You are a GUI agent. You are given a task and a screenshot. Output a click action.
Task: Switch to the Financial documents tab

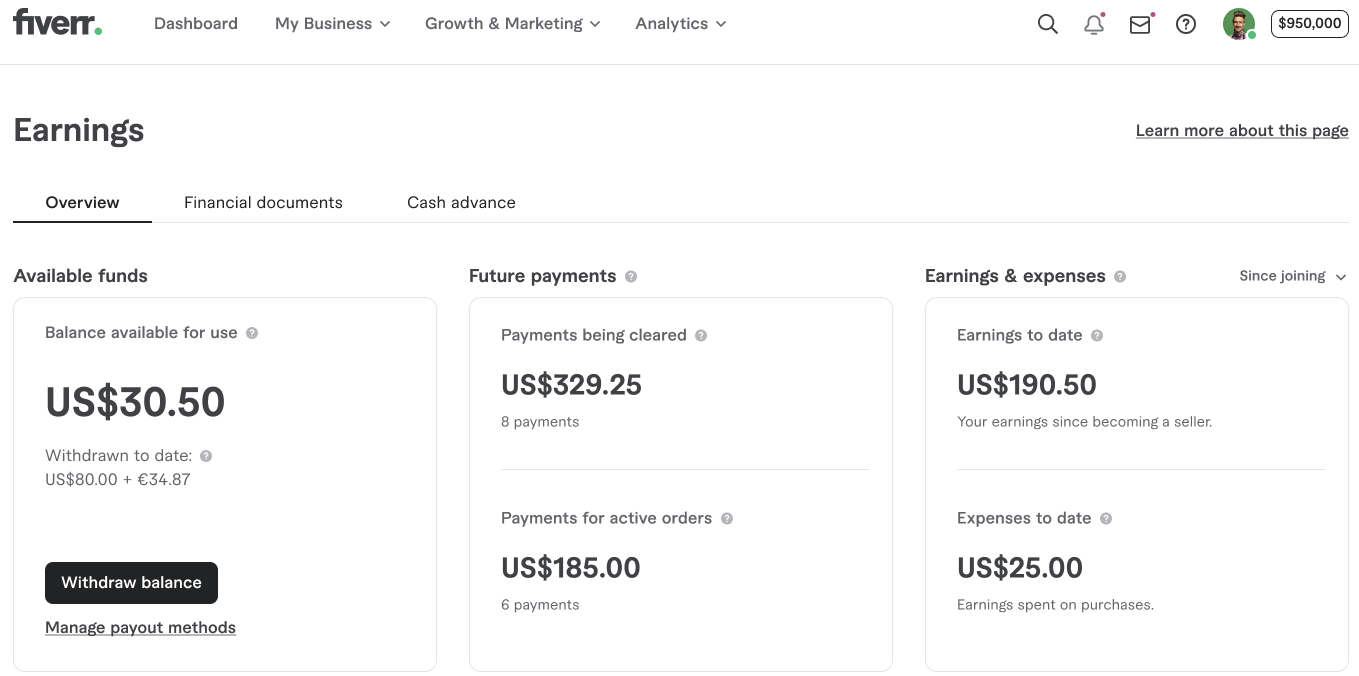(263, 202)
